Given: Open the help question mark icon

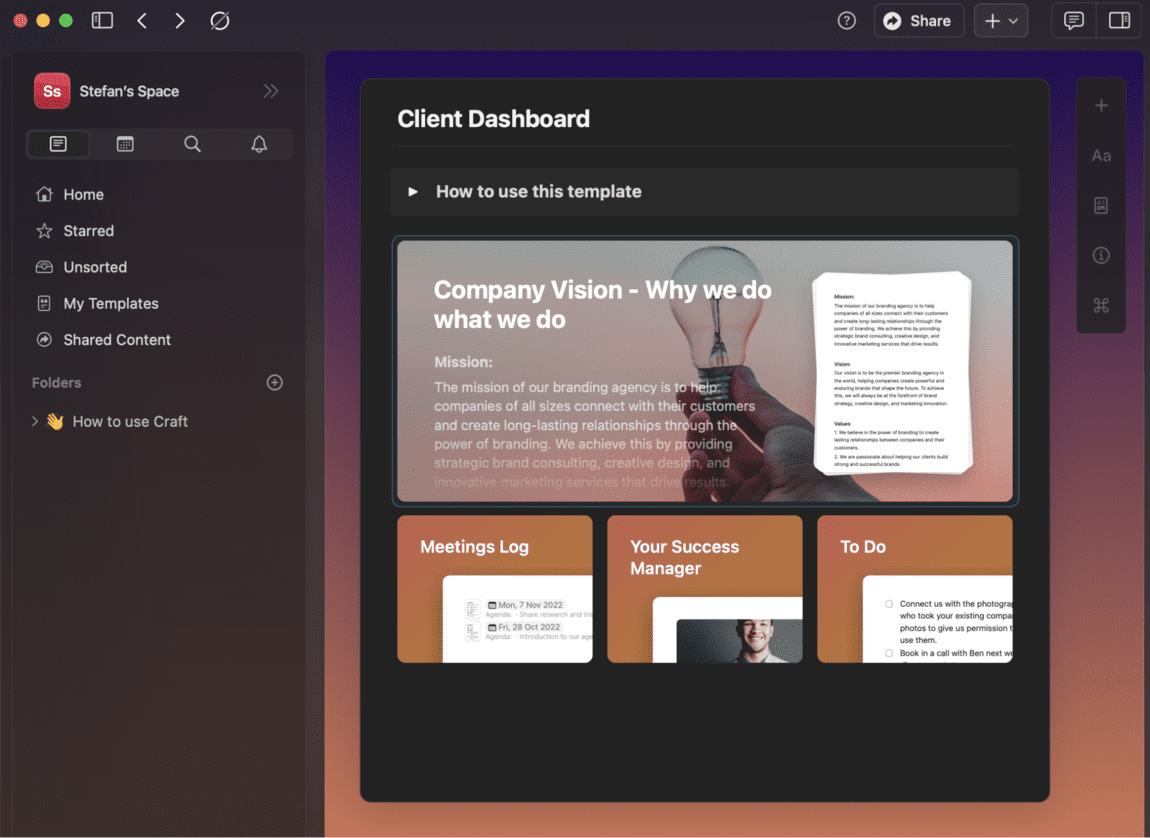Looking at the screenshot, I should pos(846,21).
